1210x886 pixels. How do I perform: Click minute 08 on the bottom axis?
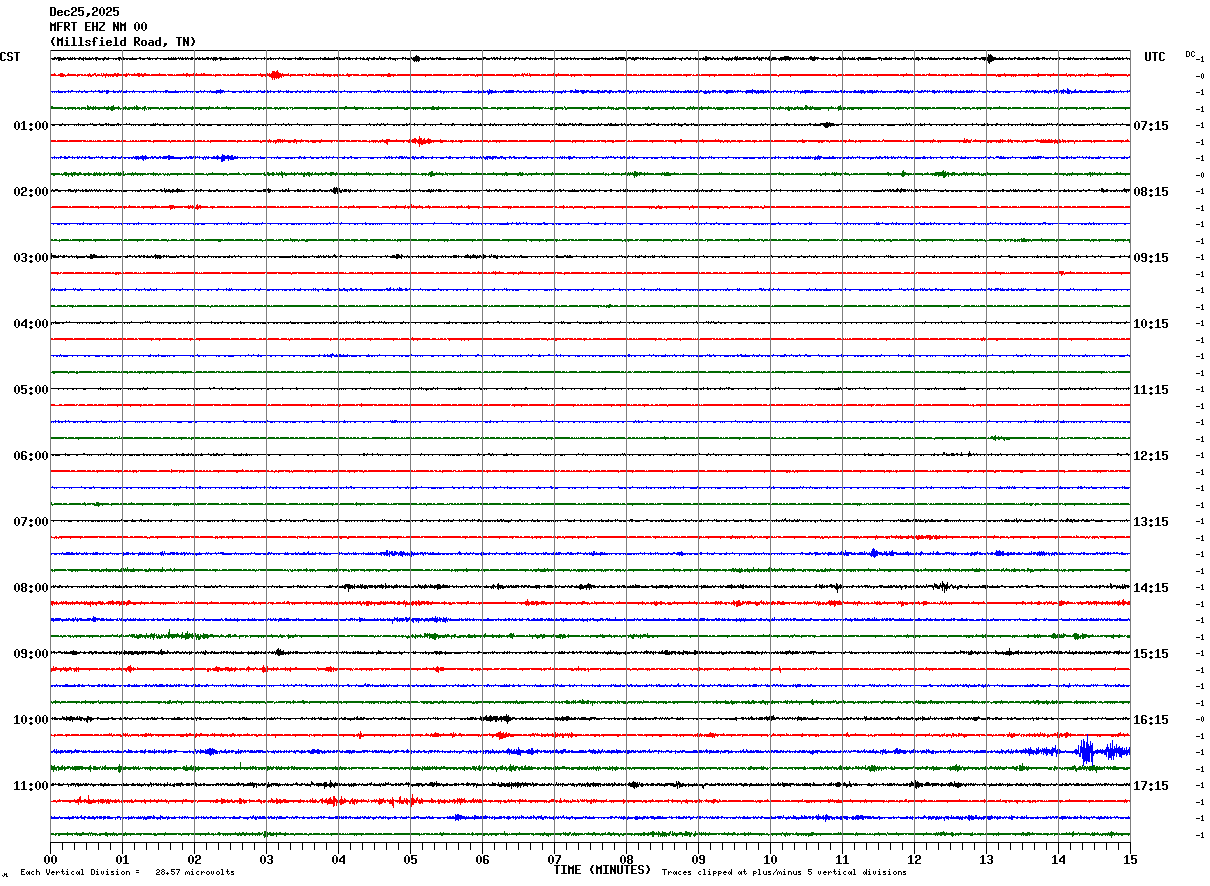626,859
